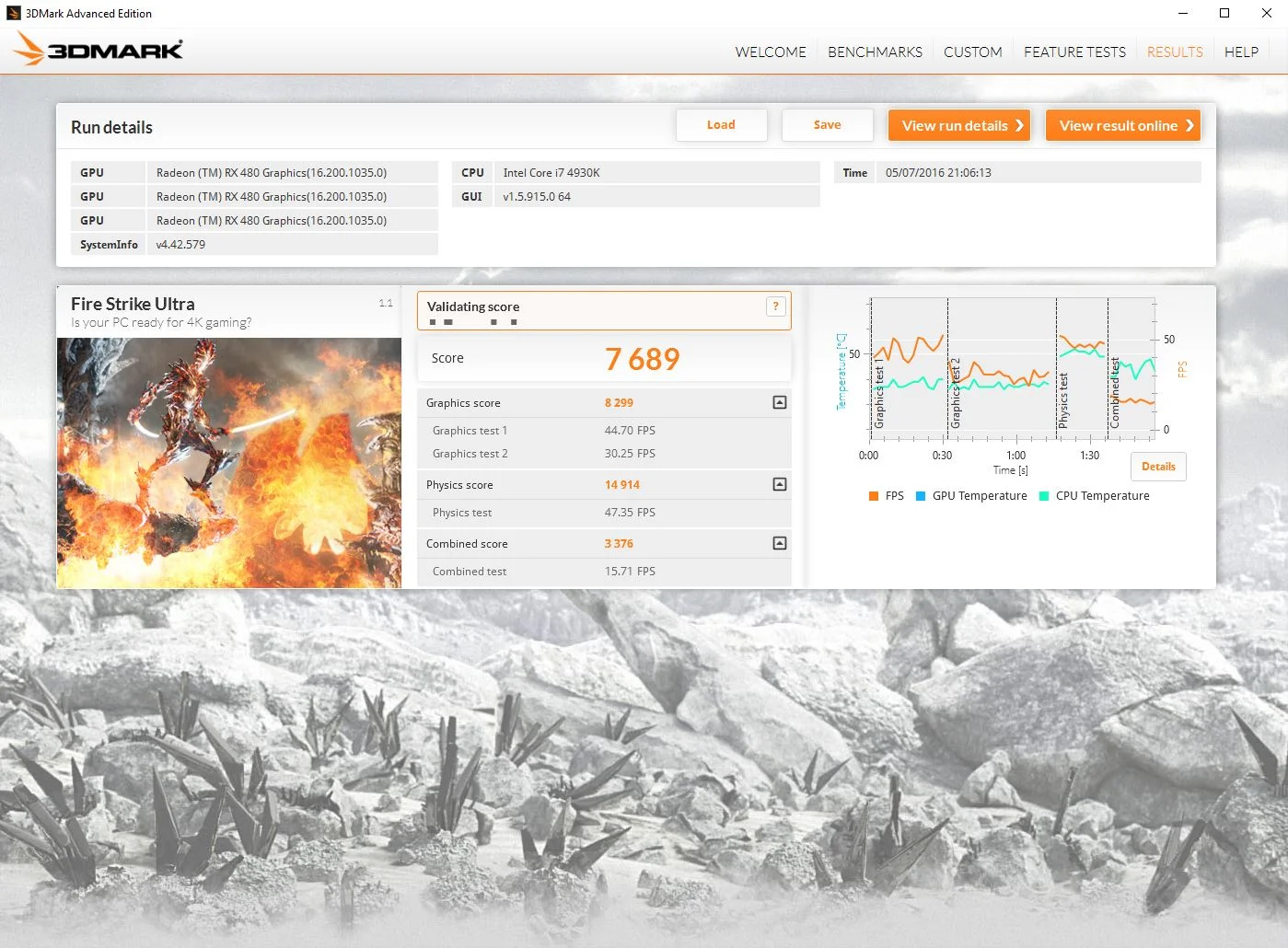Select the Physics test FPS row
The width and height of the screenshot is (1288, 948).
(604, 513)
